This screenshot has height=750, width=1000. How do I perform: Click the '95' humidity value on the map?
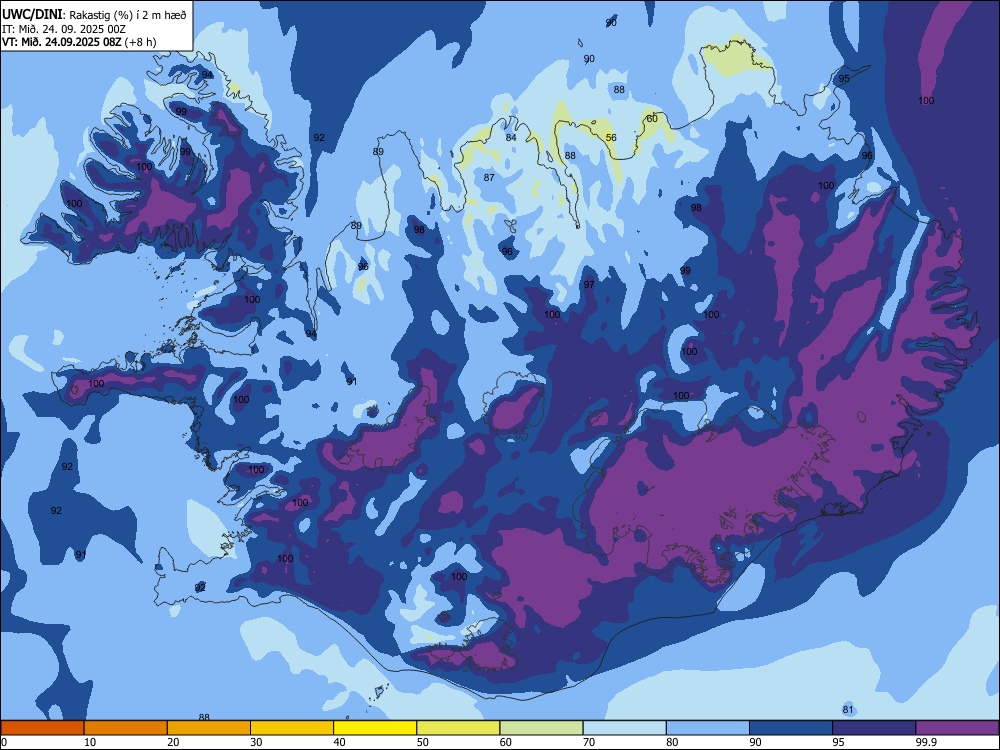click(844, 79)
